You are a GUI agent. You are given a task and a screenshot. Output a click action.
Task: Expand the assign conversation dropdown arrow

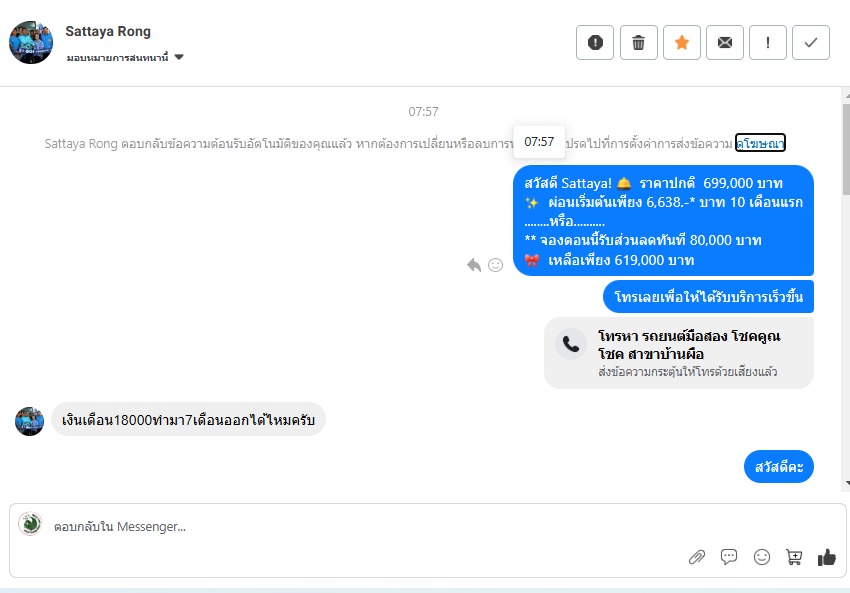pyautogui.click(x=179, y=57)
